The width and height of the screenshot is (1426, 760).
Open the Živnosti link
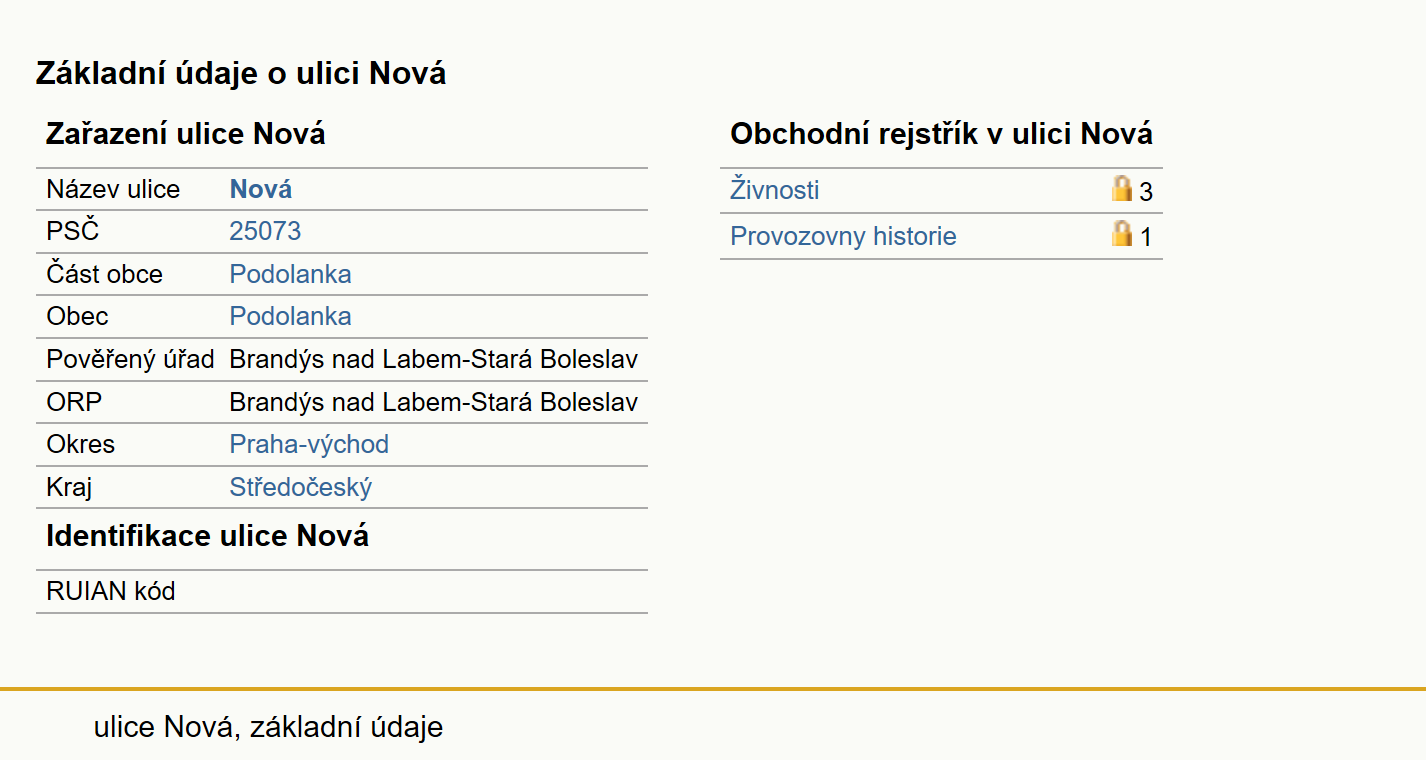[775, 190]
